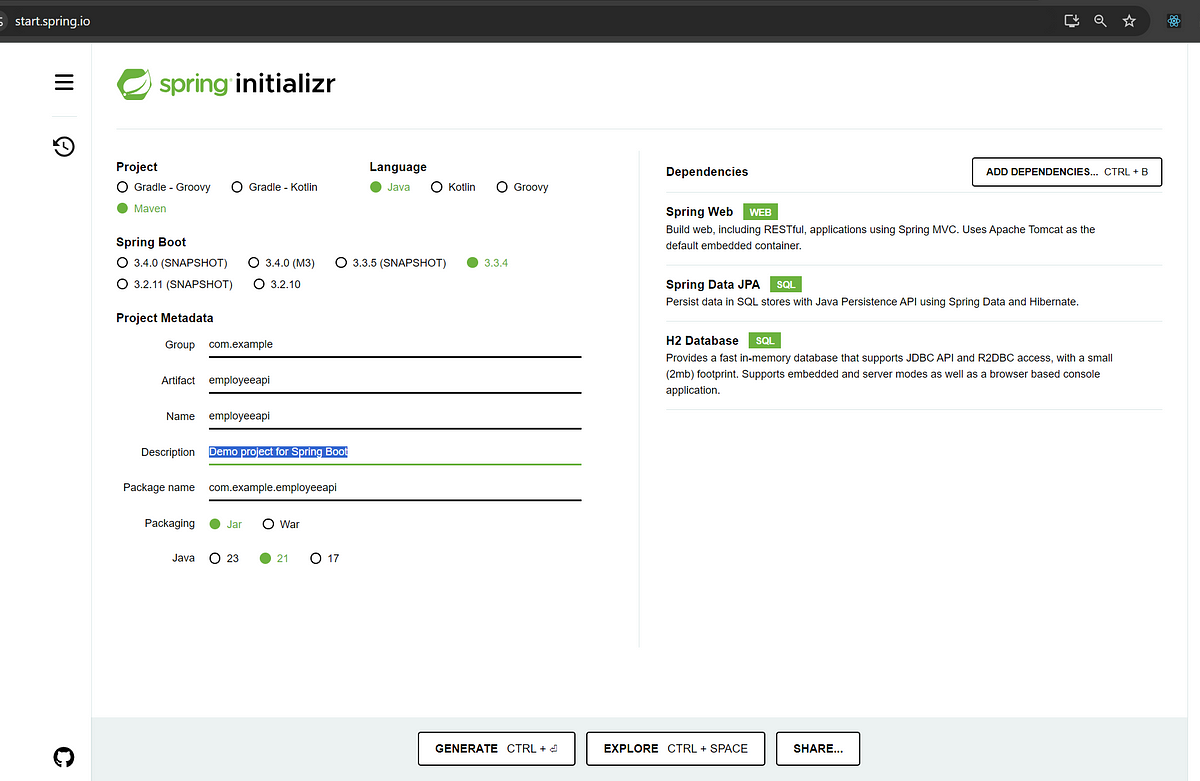Select Java version 21
1200x781 pixels.
pyautogui.click(x=274, y=558)
